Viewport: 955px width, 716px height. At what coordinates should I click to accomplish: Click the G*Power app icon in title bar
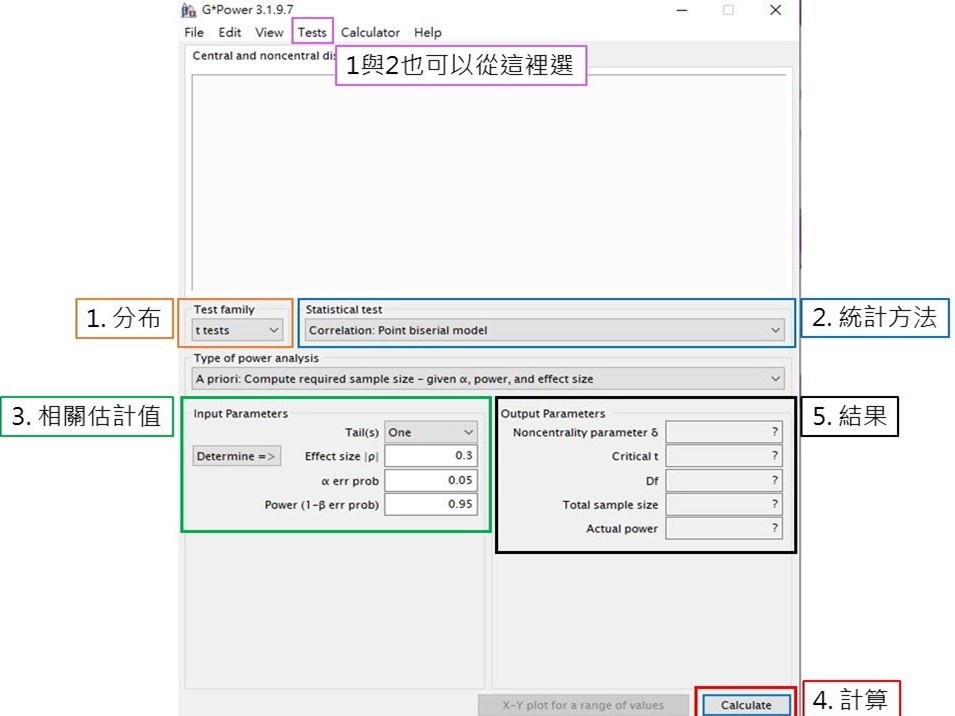tap(189, 10)
